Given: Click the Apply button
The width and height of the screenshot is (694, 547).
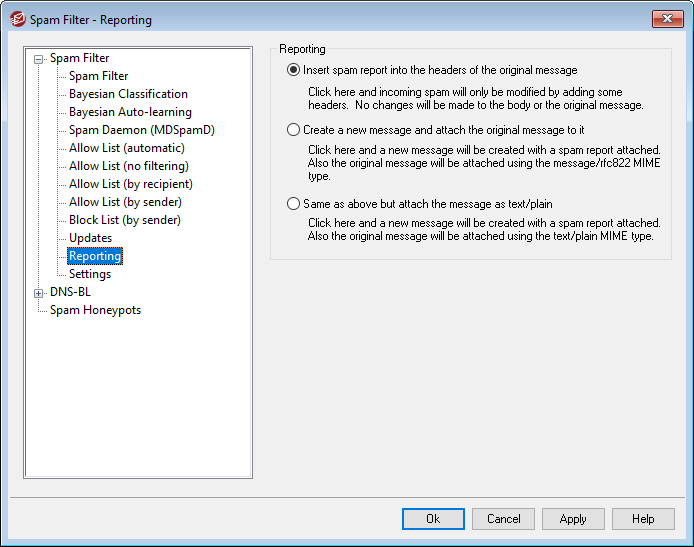Looking at the screenshot, I should click(x=573, y=519).
